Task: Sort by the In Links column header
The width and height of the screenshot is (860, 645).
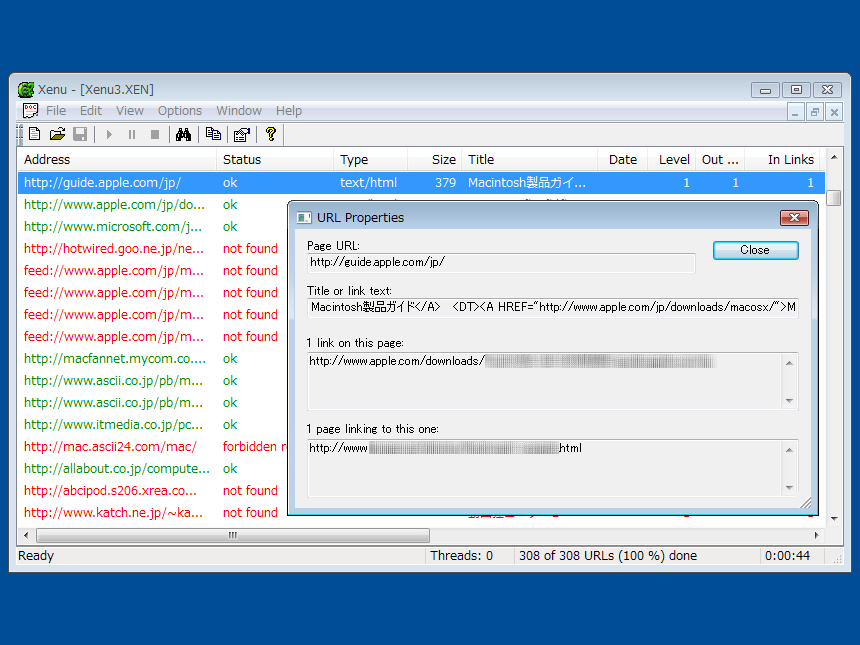Action: pos(782,160)
